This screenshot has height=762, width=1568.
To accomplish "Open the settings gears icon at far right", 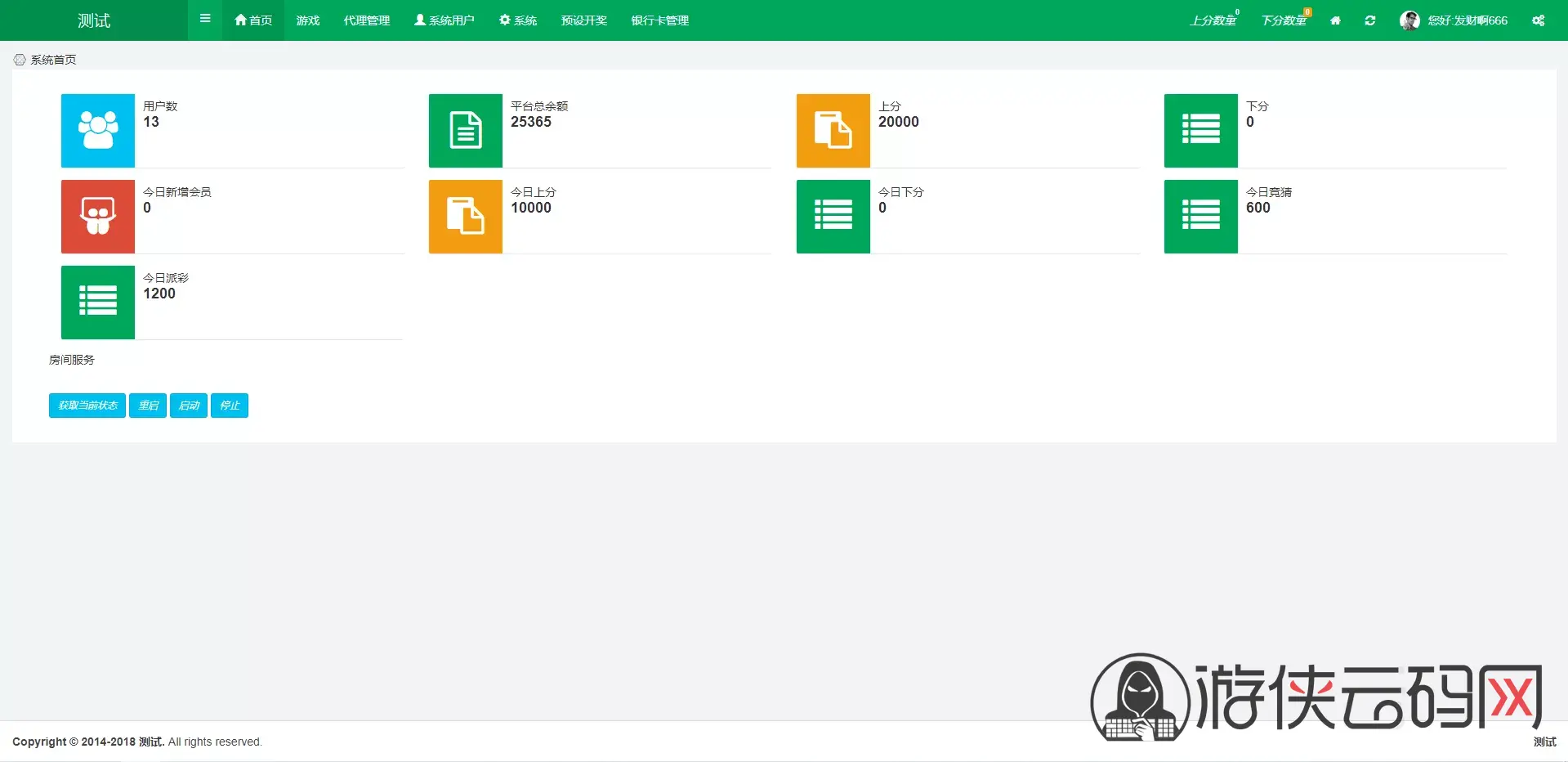I will click(x=1539, y=20).
